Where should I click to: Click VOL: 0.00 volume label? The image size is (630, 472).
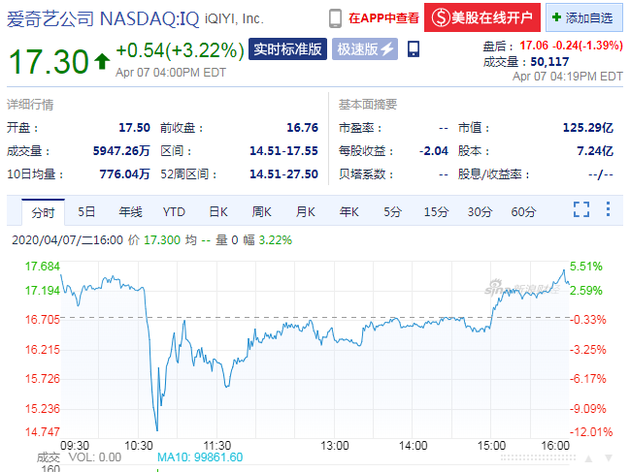coord(95,457)
